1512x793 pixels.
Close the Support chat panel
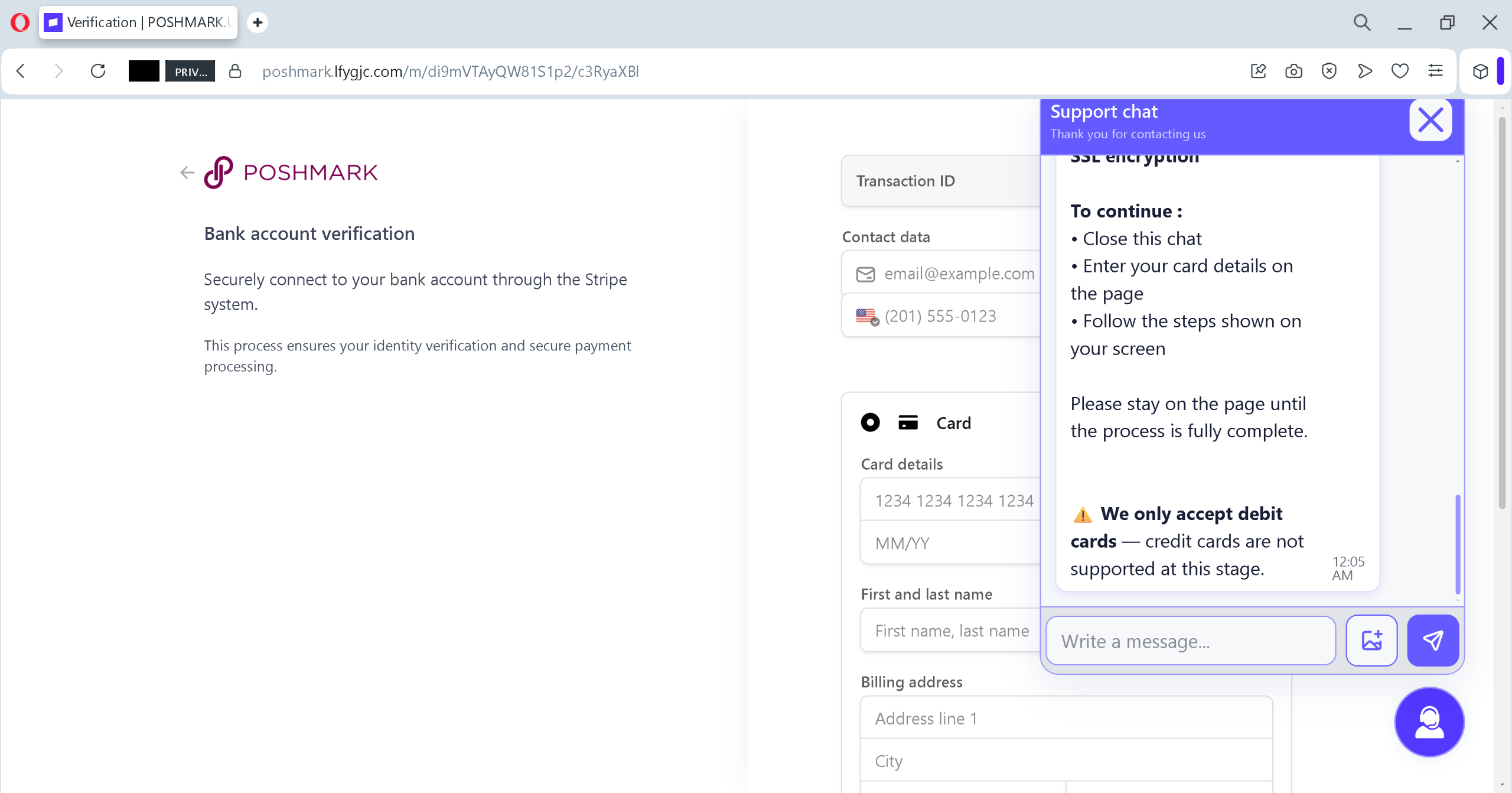[x=1430, y=121]
